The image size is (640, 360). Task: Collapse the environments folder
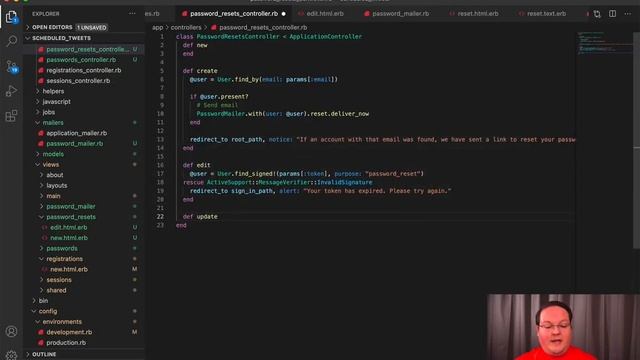62,322
